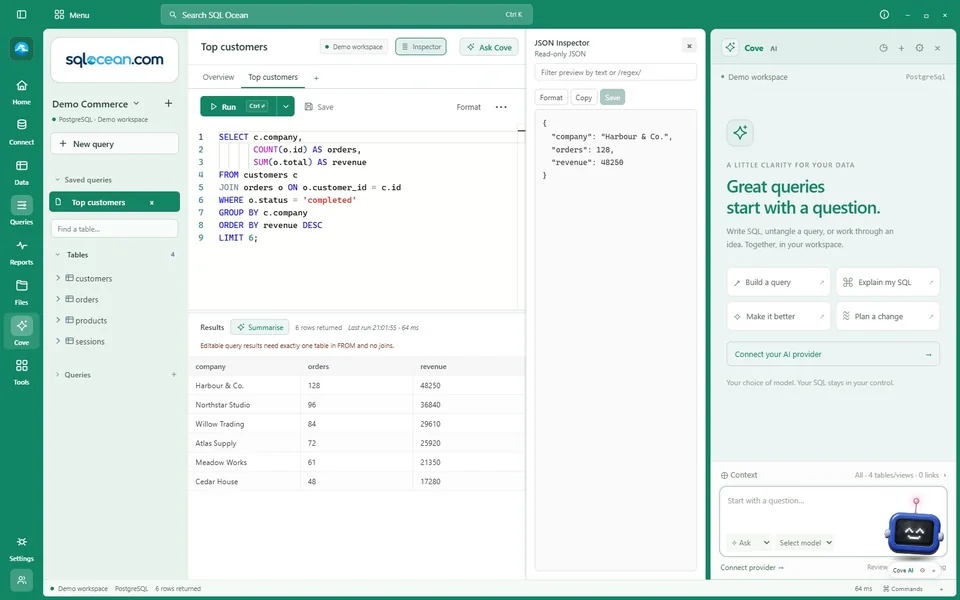The height and width of the screenshot is (600, 960).
Task: Click the SQL Ocean wave logo icon
Action: tap(21, 48)
